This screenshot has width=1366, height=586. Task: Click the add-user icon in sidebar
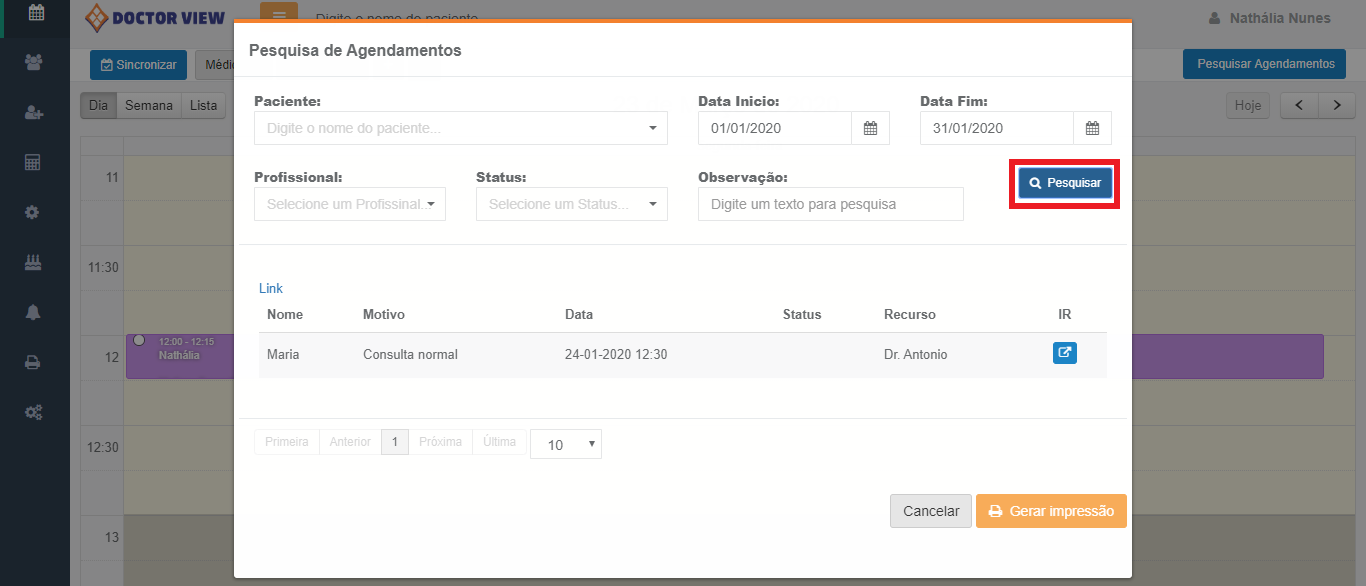[34, 113]
